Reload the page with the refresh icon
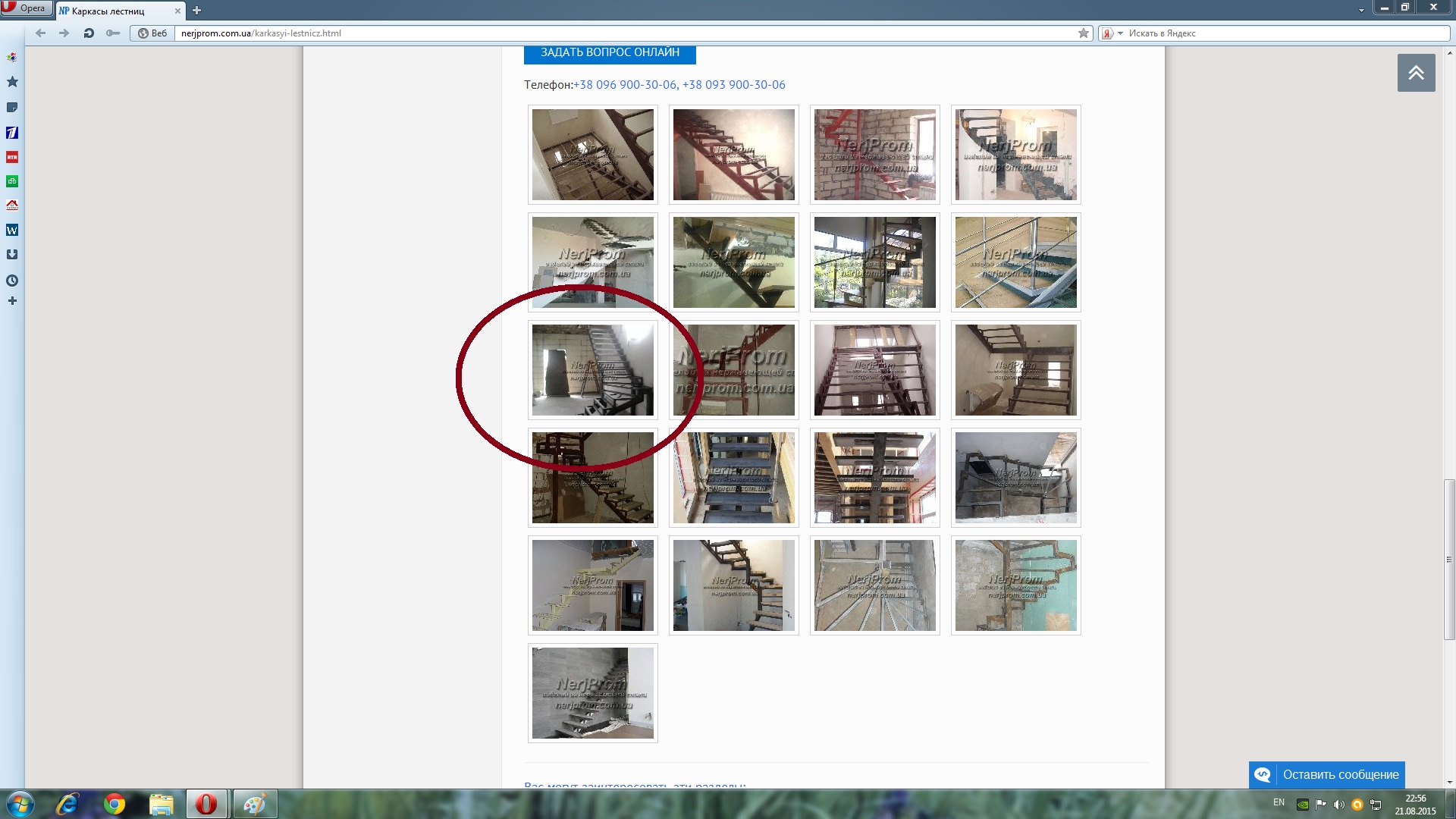Image resolution: width=1456 pixels, height=819 pixels. (x=89, y=33)
